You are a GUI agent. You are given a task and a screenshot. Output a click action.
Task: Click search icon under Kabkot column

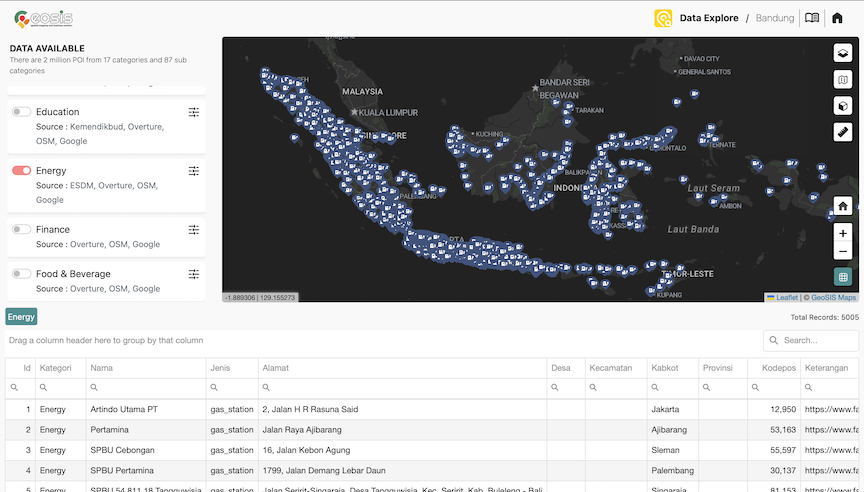655,388
